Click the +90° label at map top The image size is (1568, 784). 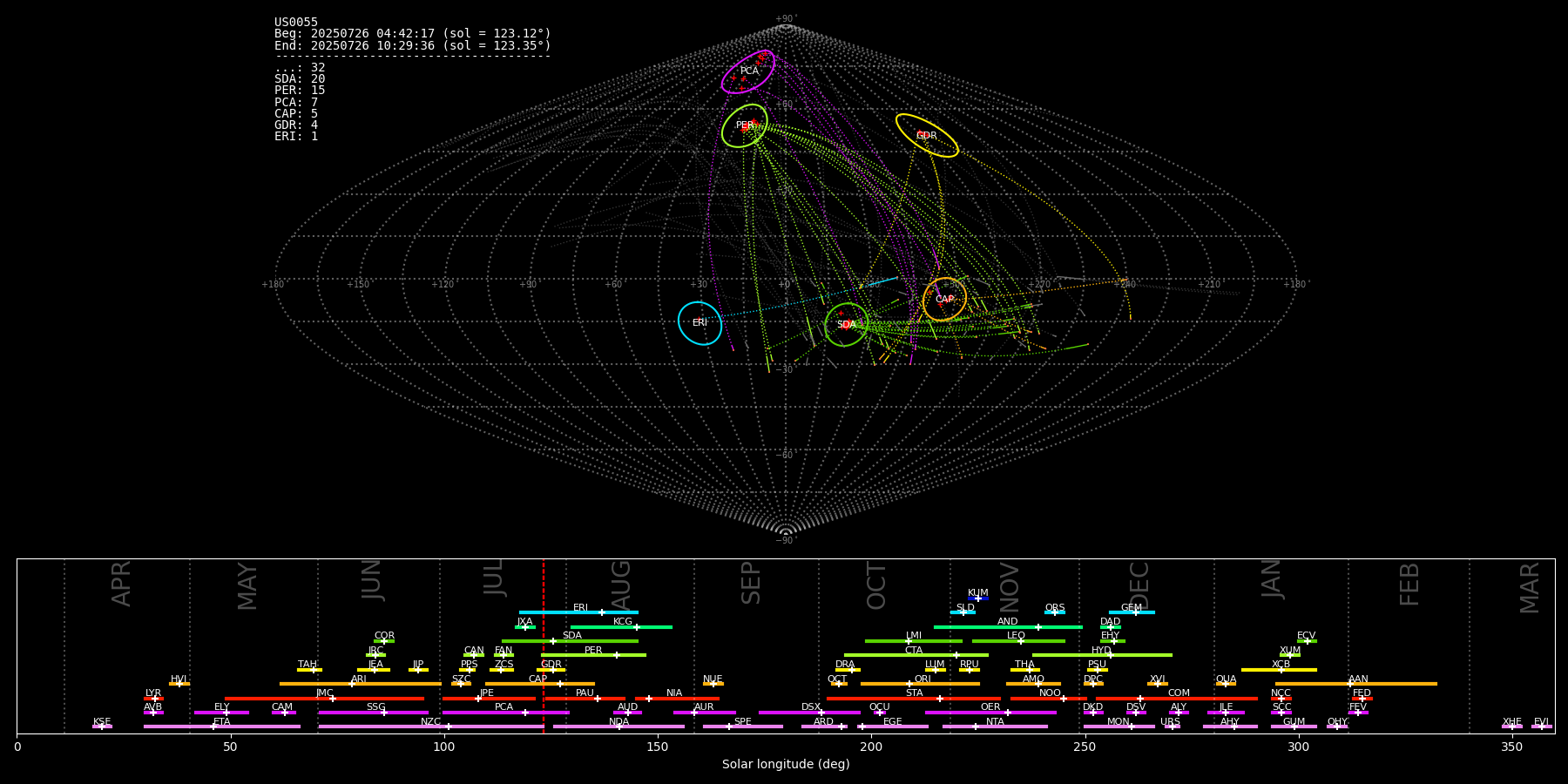786,19
